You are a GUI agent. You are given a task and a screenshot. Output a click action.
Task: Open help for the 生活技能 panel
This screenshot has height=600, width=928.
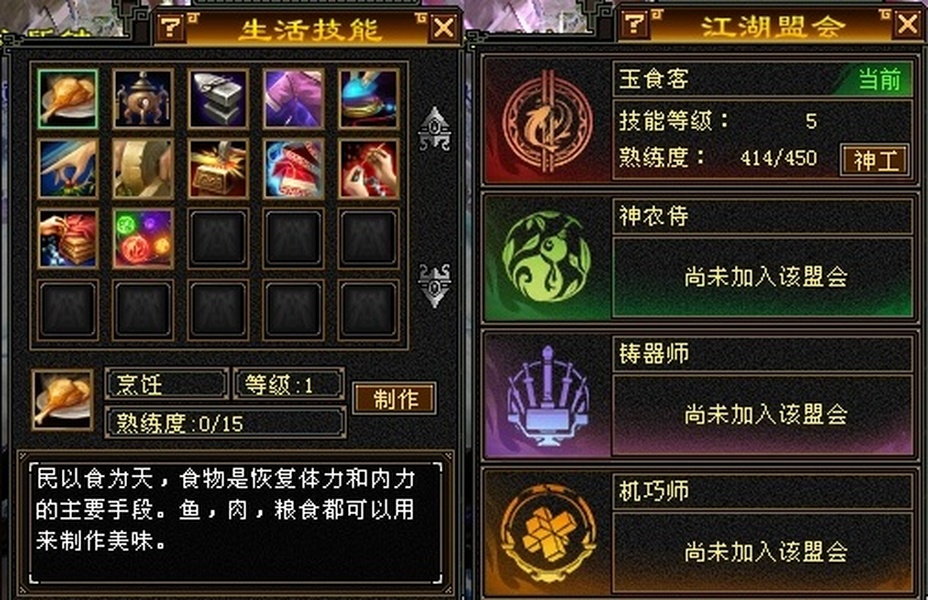tap(171, 27)
